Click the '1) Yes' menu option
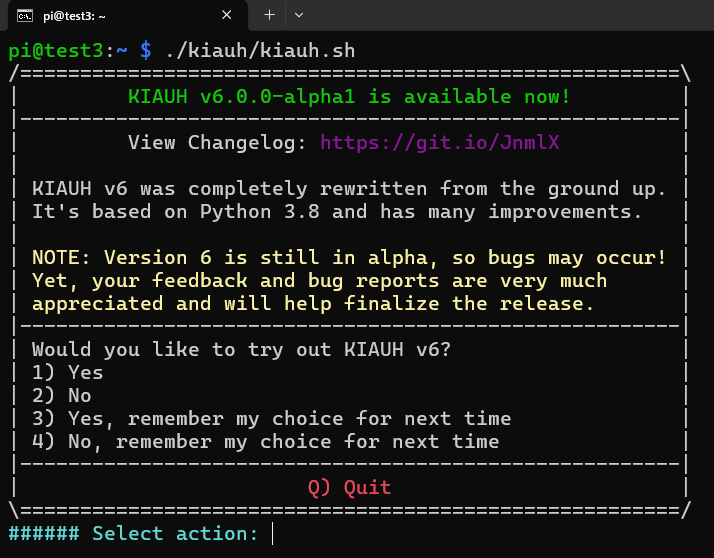The width and height of the screenshot is (714, 558). click(x=68, y=373)
